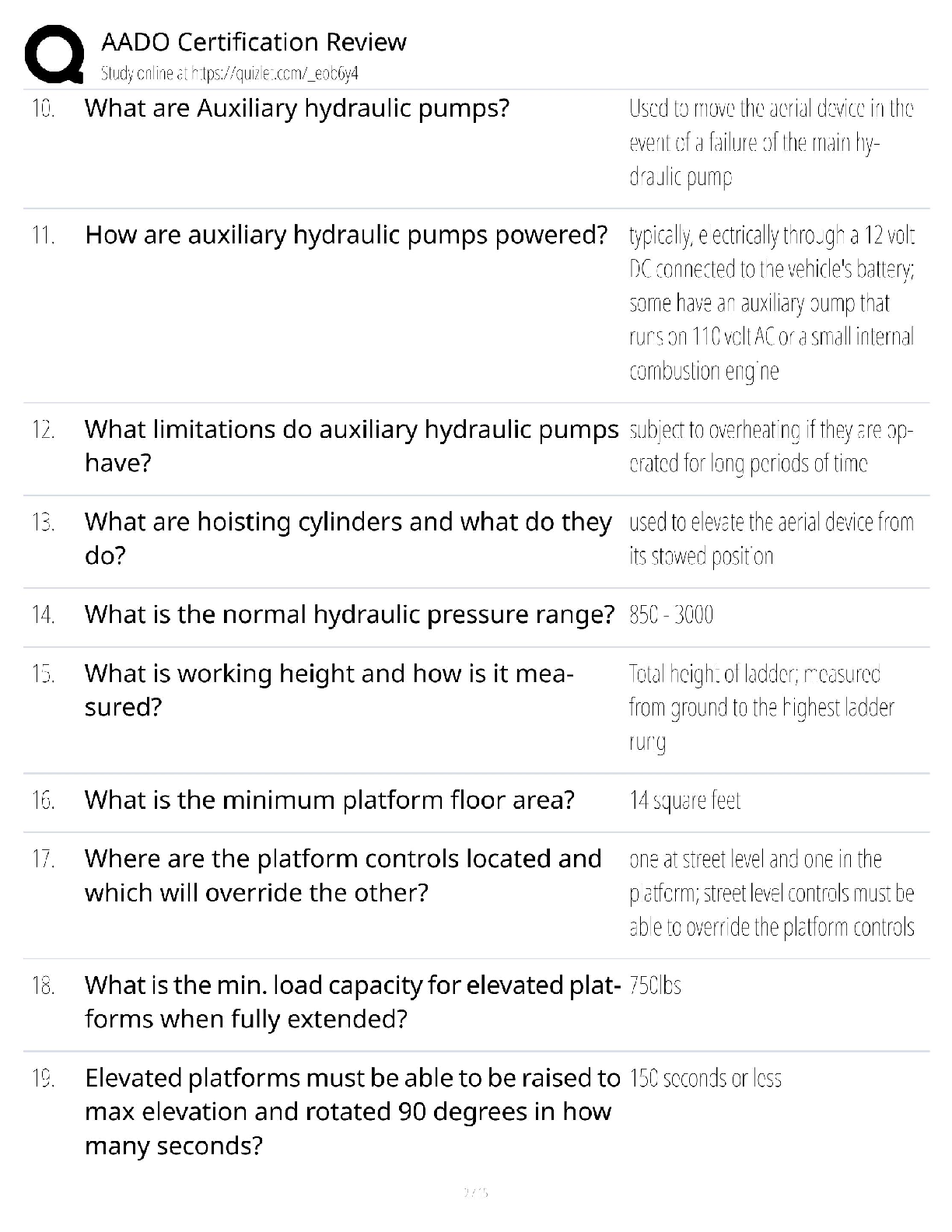Click the Quizlet Q logo icon
Image resolution: width=952 pixels, height=1232 pixels.
pyautogui.click(x=54, y=54)
